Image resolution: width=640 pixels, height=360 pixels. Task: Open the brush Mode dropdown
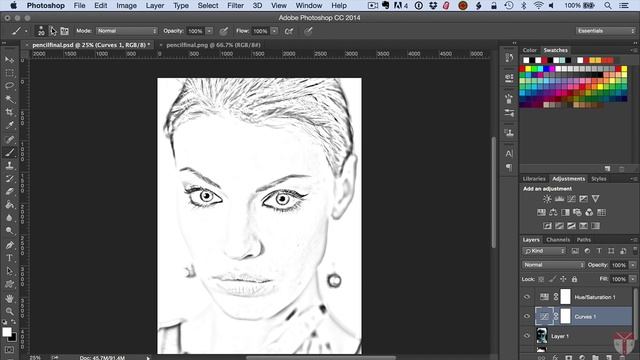[x=127, y=31]
